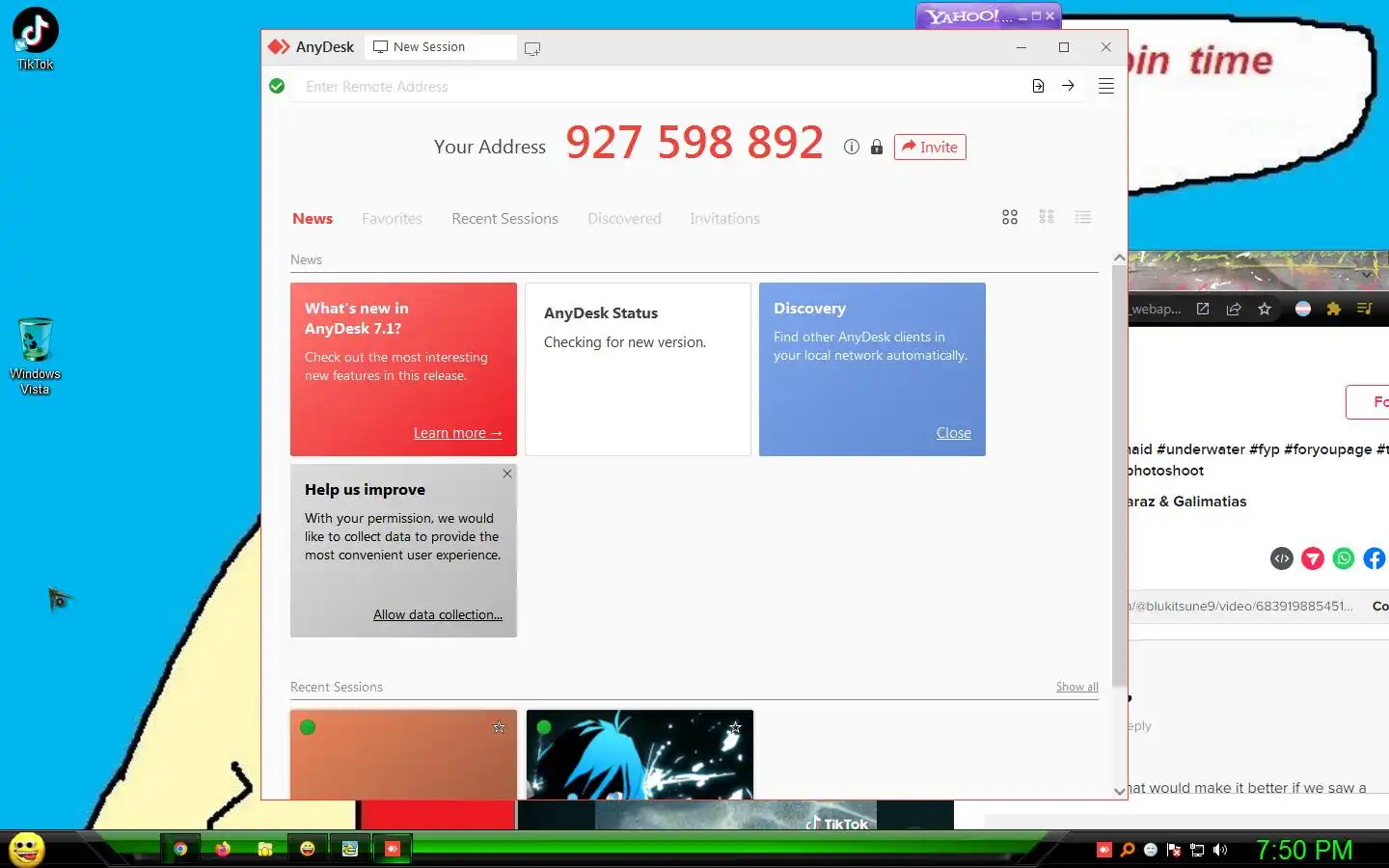
Task: Click the New Session tab
Action: (441, 47)
